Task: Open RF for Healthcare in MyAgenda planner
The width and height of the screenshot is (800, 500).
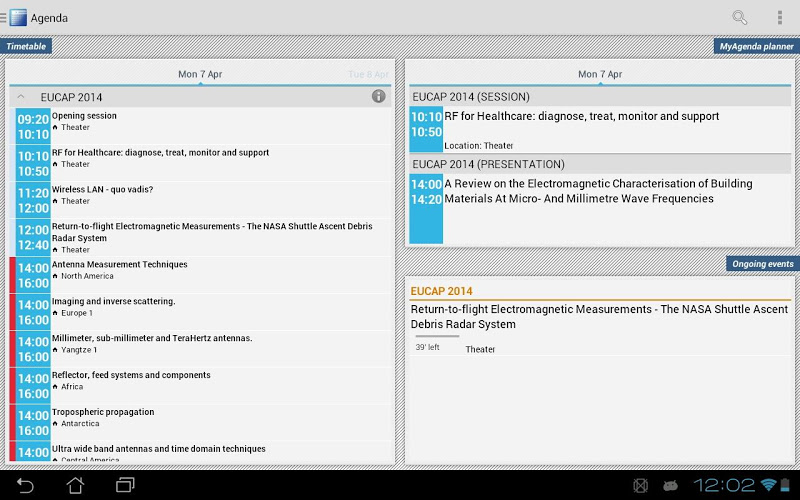Action: click(600, 130)
